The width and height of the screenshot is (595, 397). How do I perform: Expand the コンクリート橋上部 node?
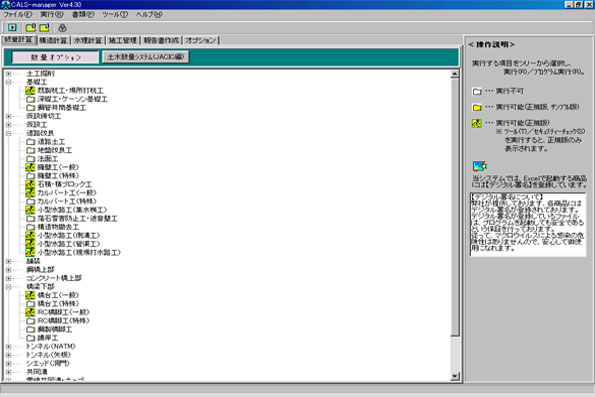click(x=8, y=278)
